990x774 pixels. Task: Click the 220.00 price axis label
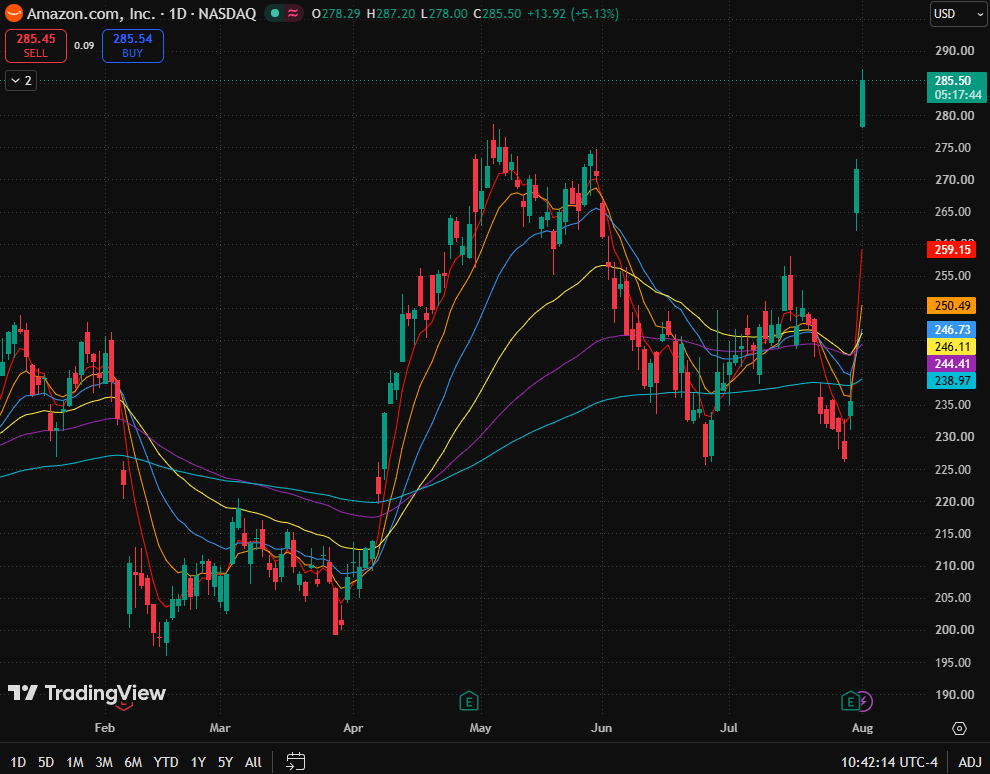point(954,501)
